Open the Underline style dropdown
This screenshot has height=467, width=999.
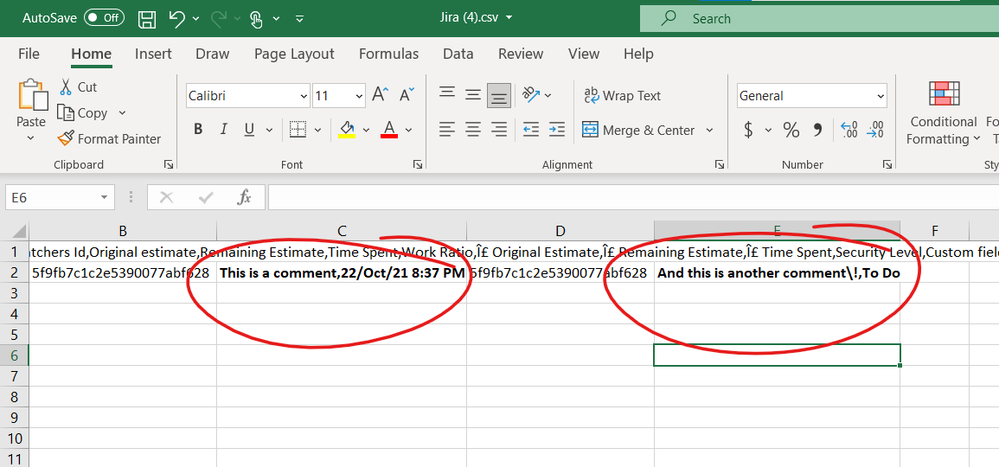(x=270, y=130)
